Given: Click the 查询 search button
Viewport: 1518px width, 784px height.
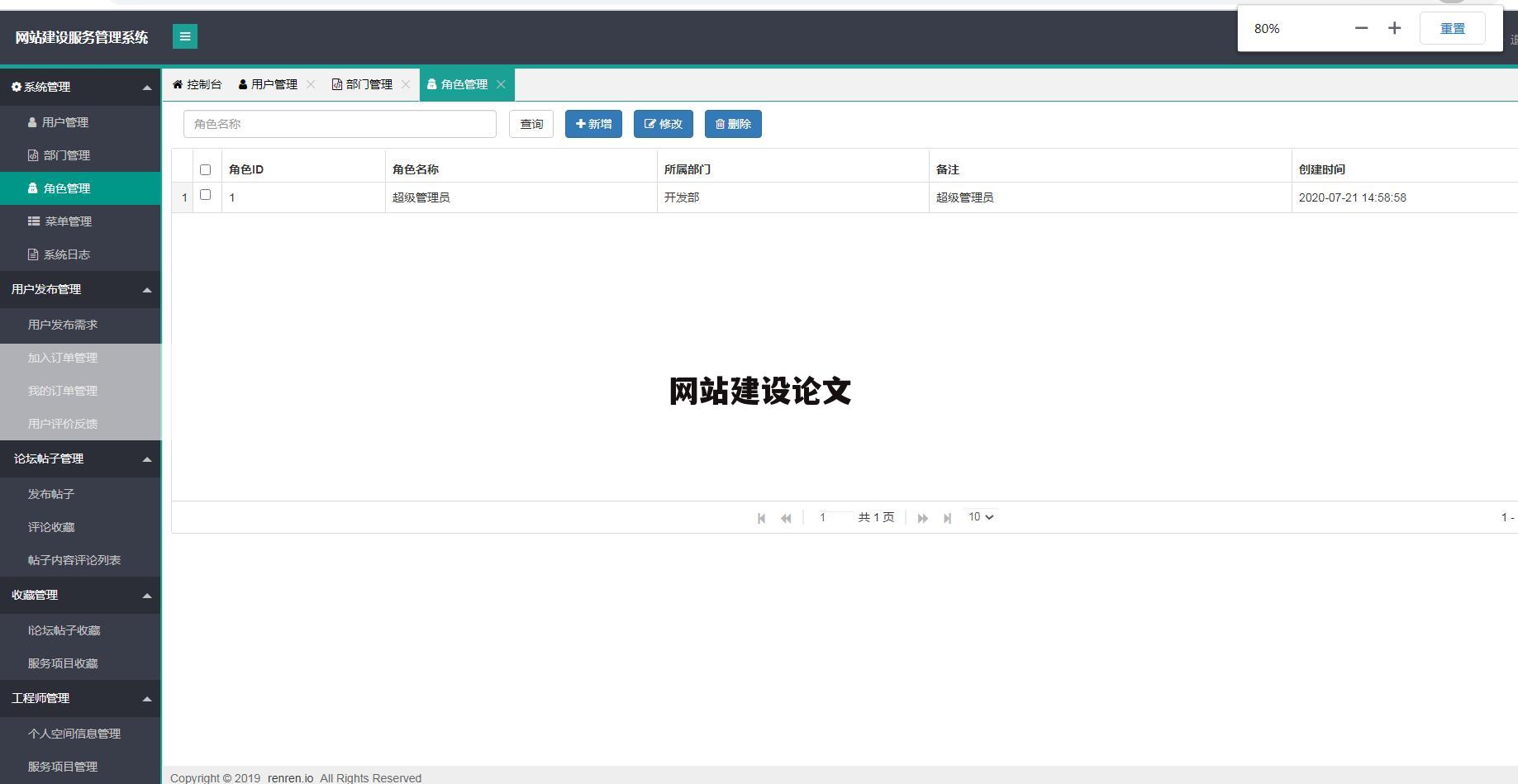Looking at the screenshot, I should [x=531, y=124].
